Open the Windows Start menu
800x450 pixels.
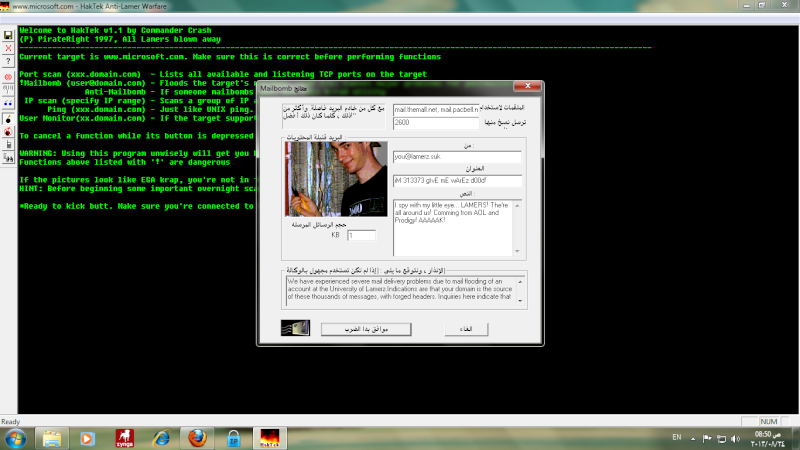coord(15,439)
